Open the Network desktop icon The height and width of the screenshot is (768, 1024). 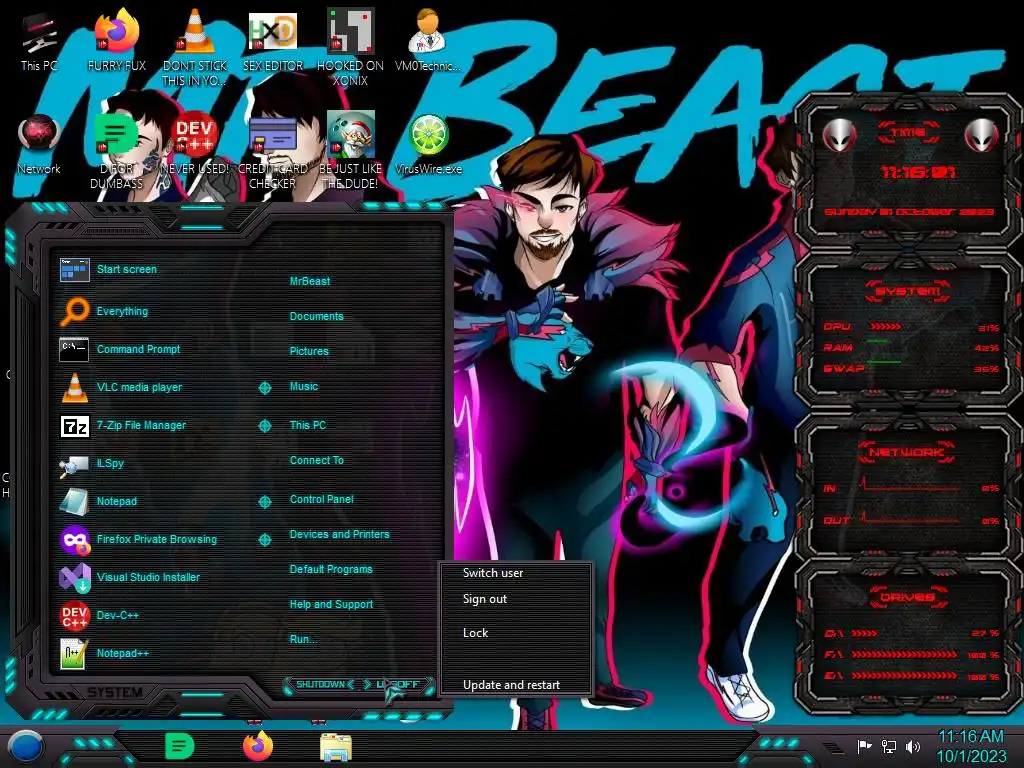pyautogui.click(x=39, y=144)
